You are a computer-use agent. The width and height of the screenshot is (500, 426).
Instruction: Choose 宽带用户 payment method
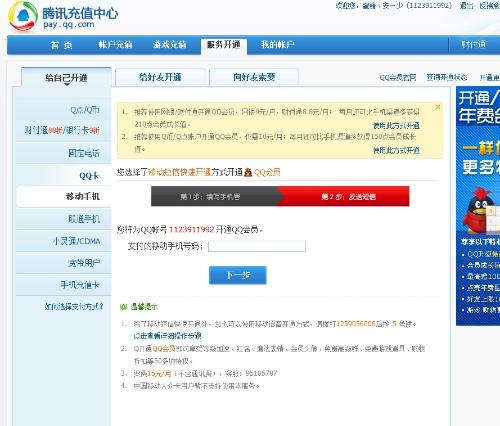click(x=84, y=263)
